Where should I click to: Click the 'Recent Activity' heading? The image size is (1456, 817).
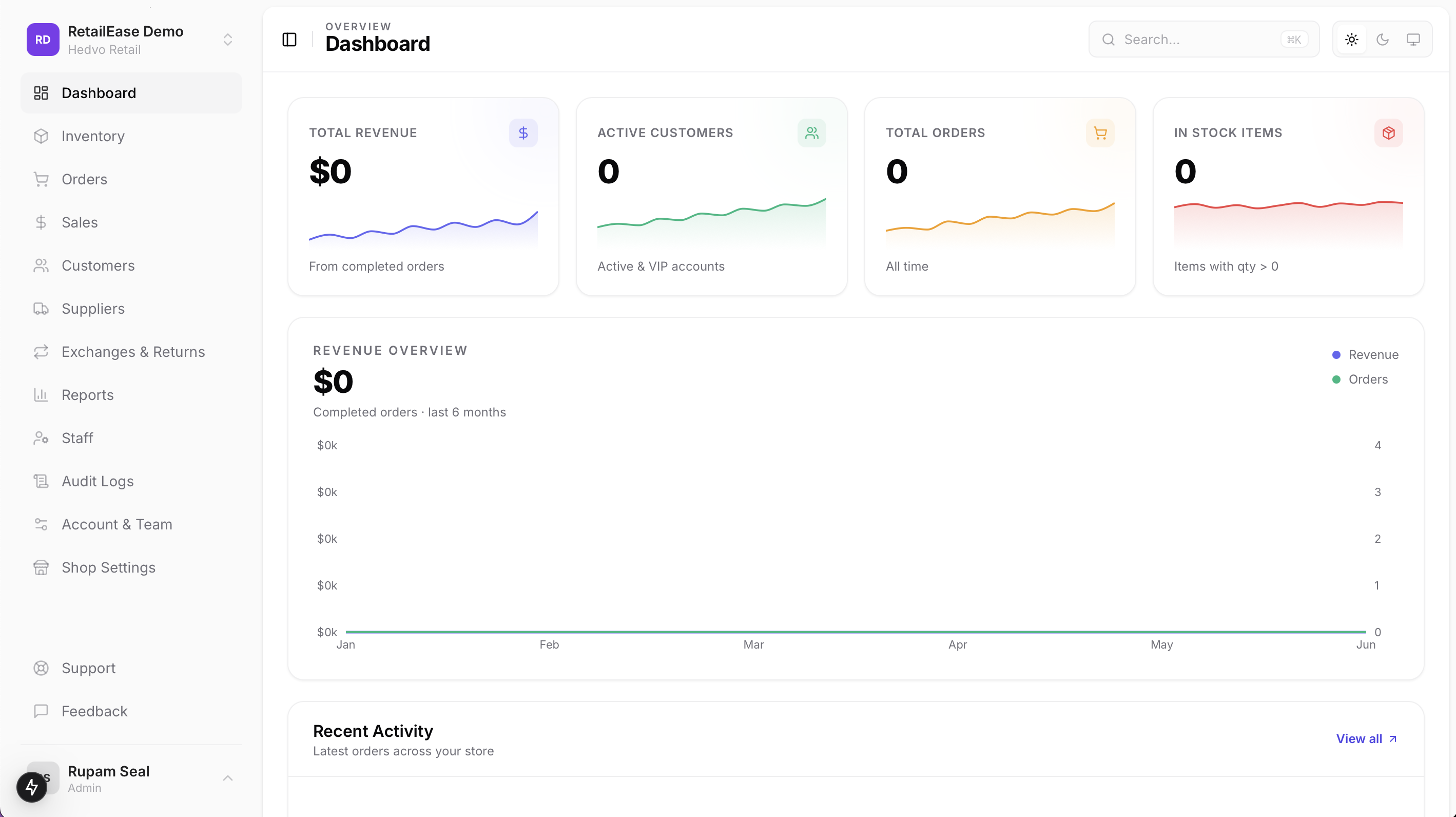pyautogui.click(x=373, y=731)
